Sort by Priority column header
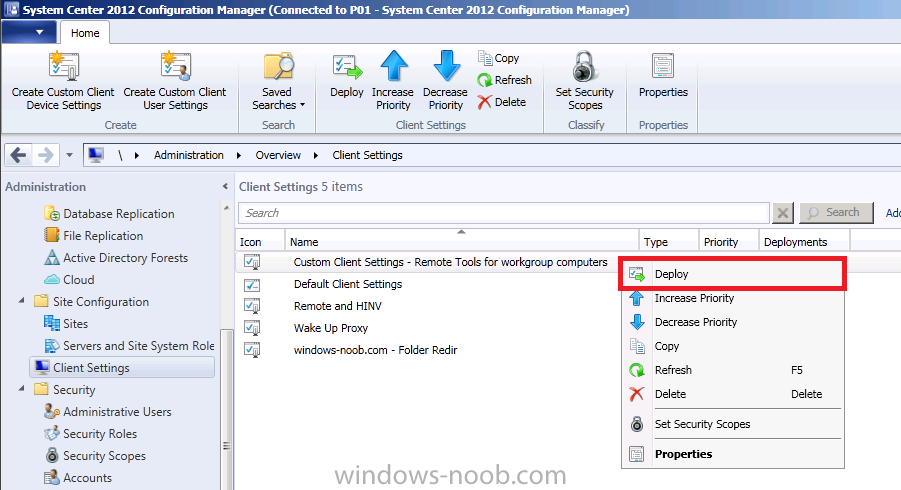This screenshot has height=490, width=901. (x=729, y=242)
